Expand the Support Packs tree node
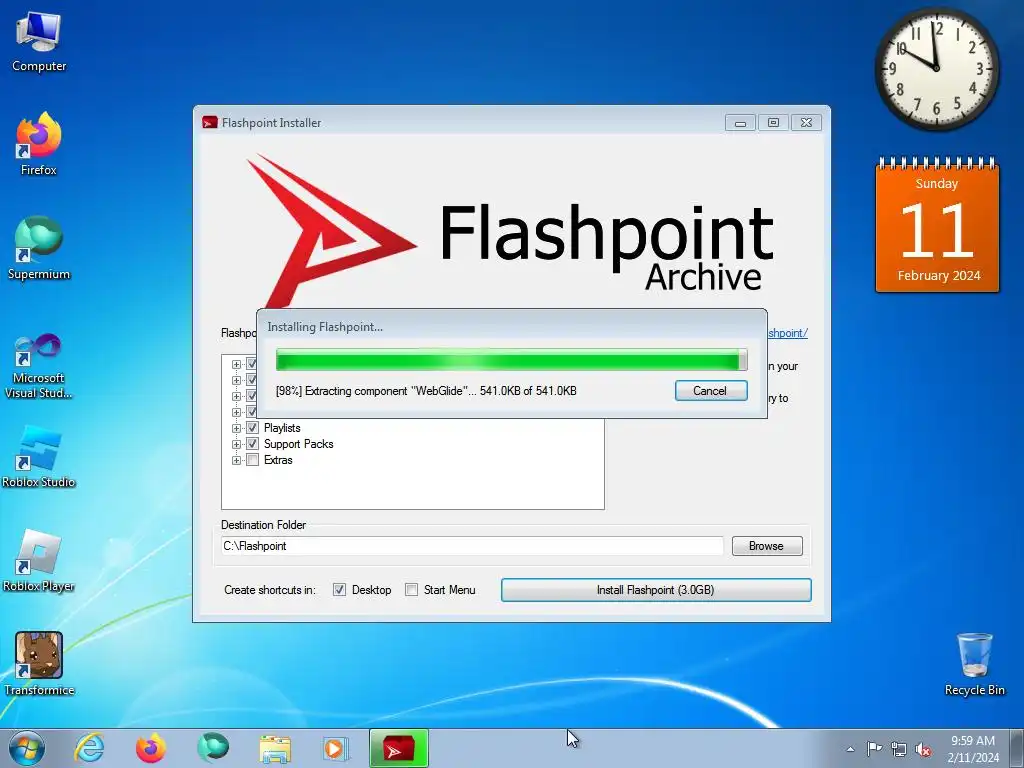1024x768 pixels. 236,444
